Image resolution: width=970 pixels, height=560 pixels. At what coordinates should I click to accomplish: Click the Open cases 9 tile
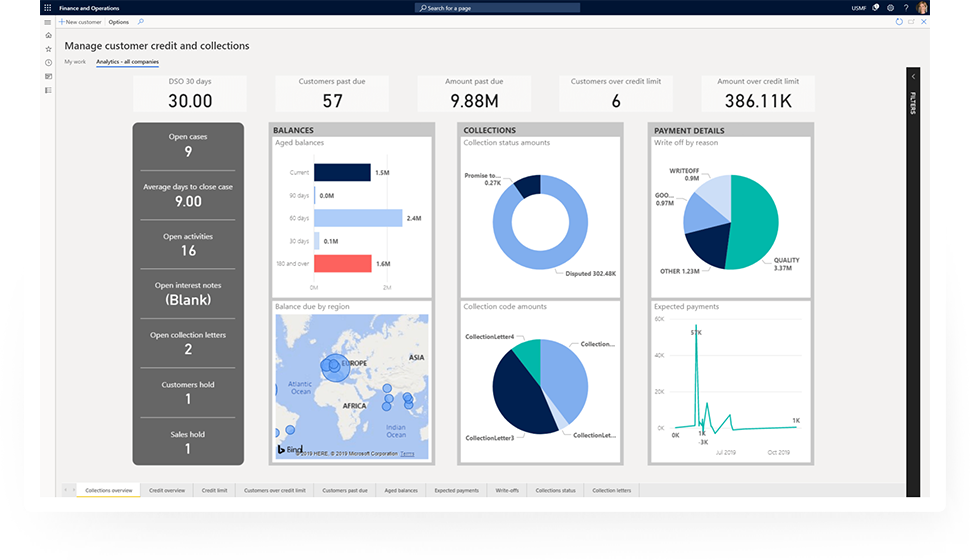(x=188, y=145)
